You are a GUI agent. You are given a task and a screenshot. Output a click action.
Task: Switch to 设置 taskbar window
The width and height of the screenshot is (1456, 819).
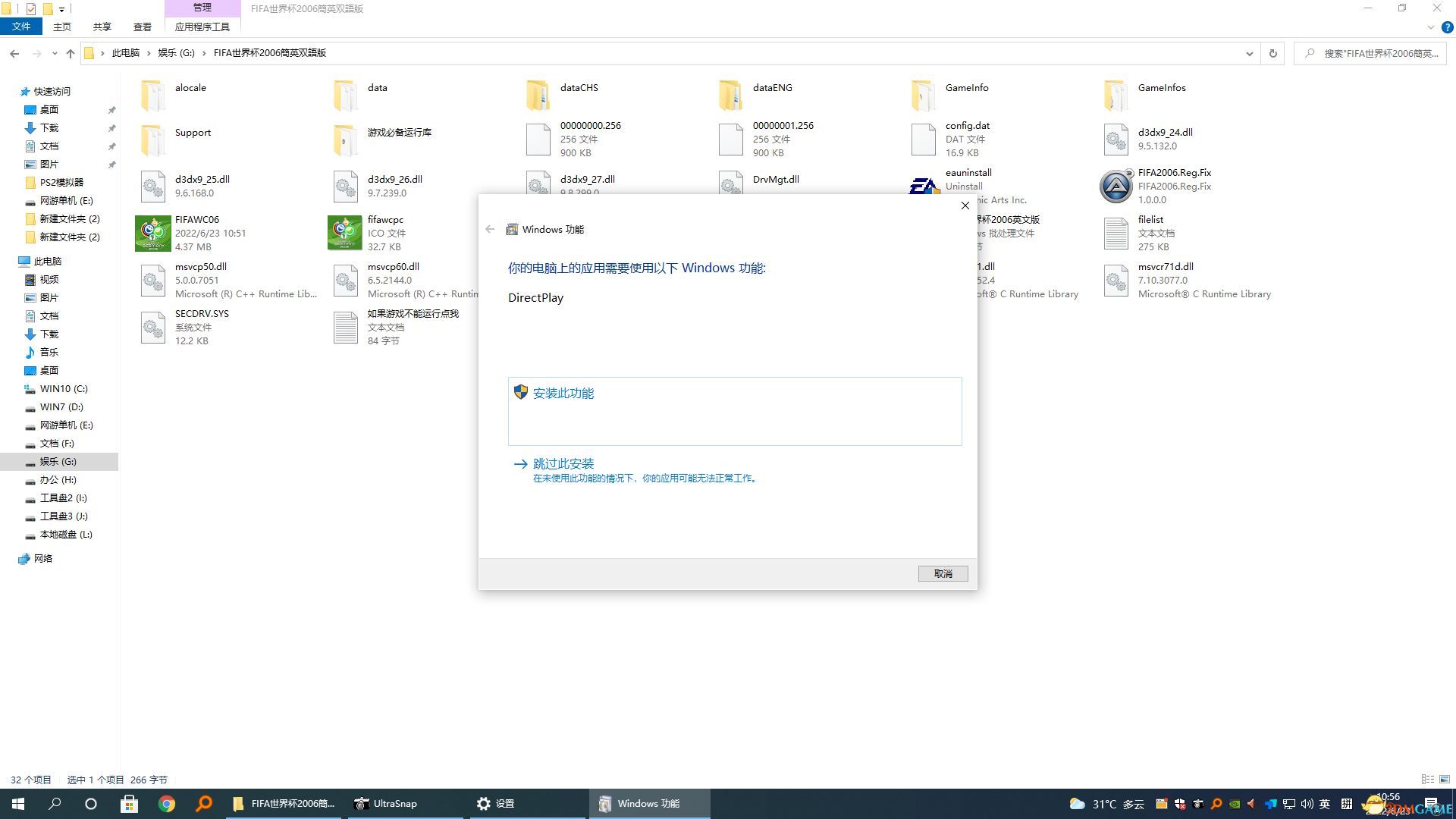pyautogui.click(x=528, y=804)
